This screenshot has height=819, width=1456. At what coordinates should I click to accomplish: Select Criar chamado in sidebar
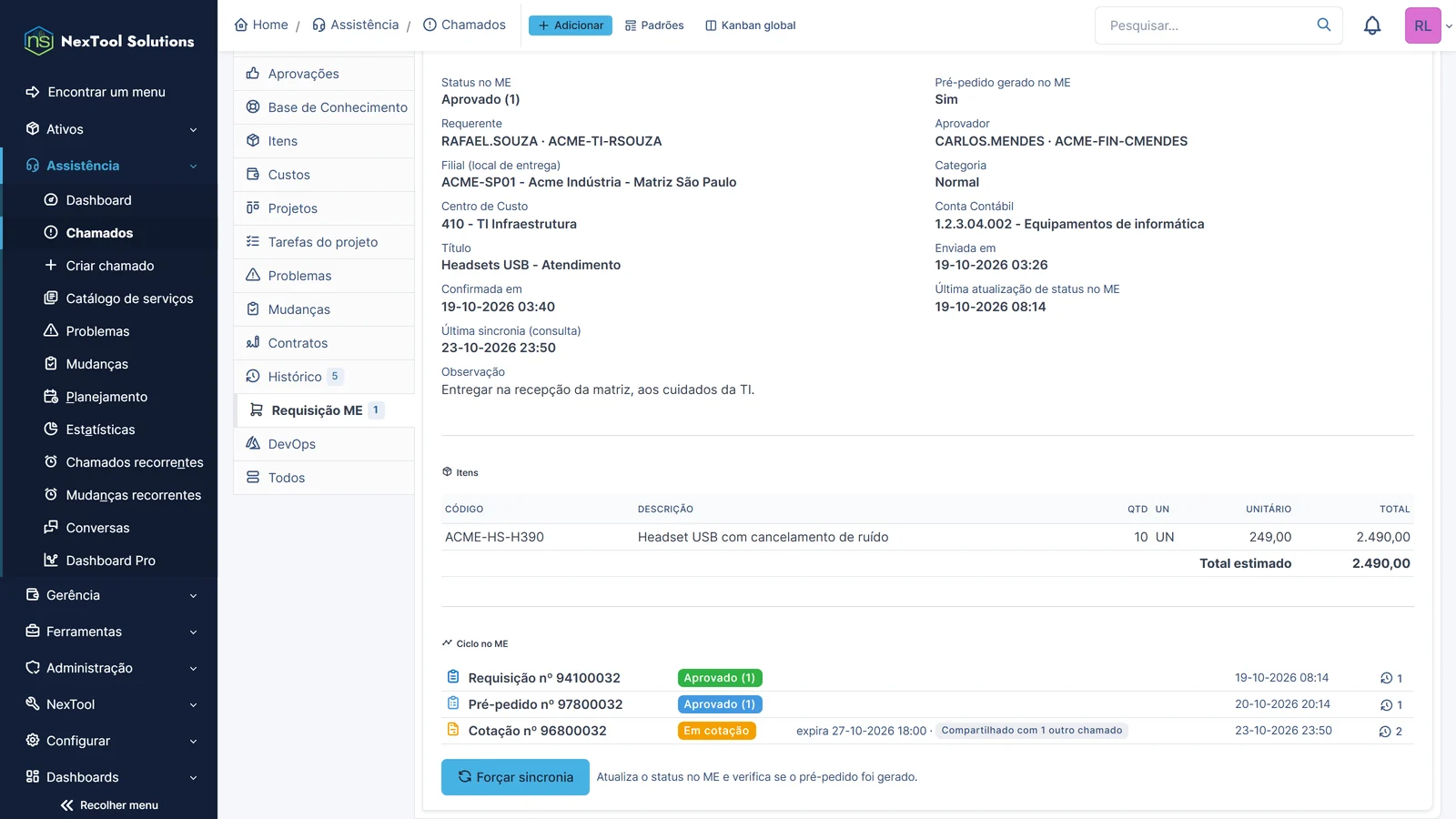tap(109, 266)
